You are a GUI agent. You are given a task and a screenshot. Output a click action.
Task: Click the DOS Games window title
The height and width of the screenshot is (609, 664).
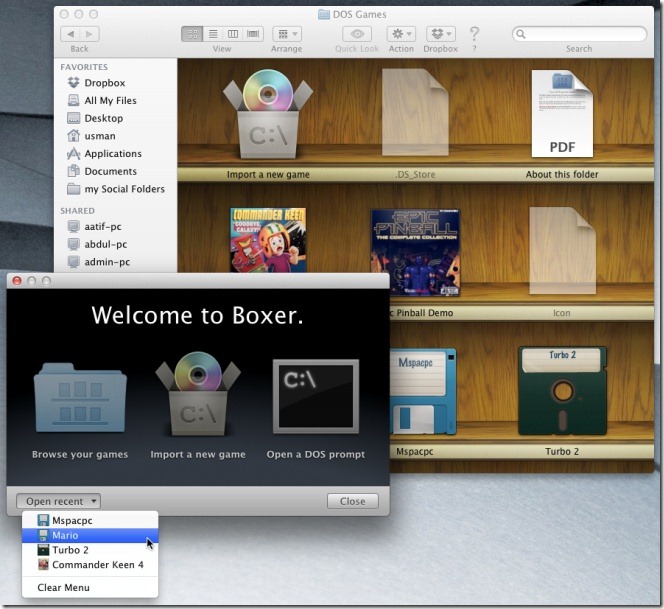pos(359,14)
